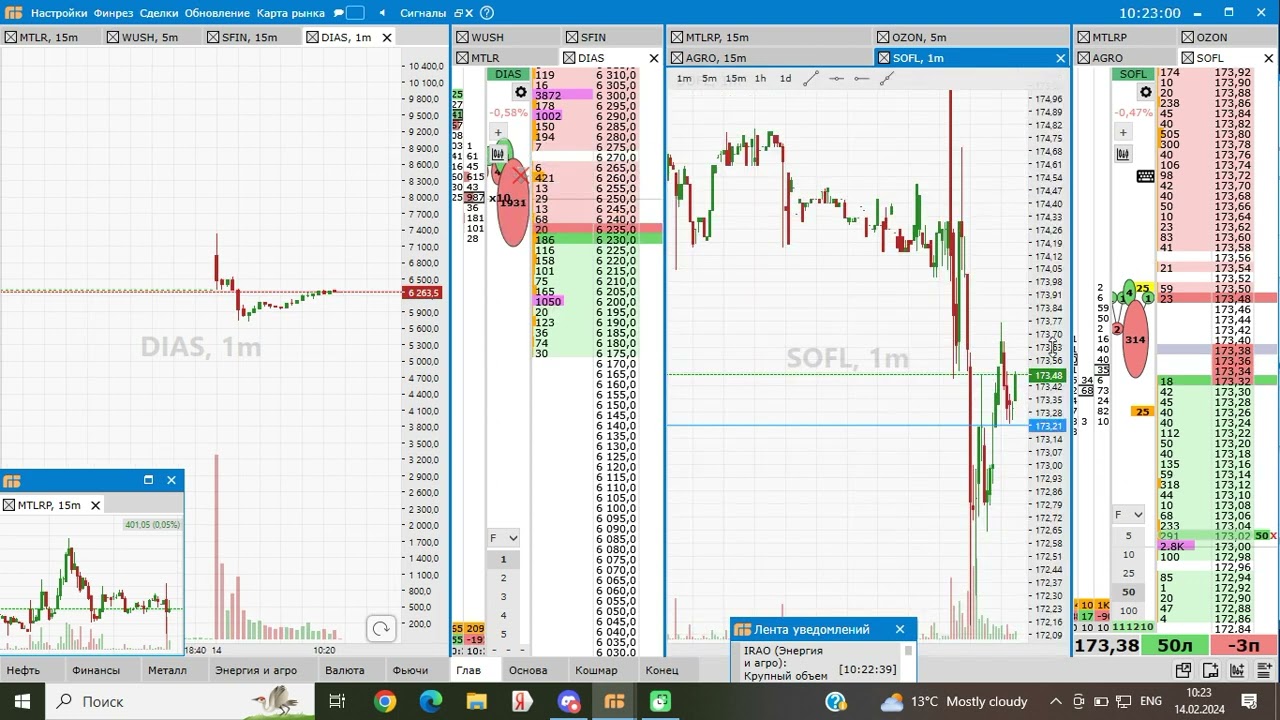
Task: Click the help question mark icon
Action: click(x=486, y=13)
